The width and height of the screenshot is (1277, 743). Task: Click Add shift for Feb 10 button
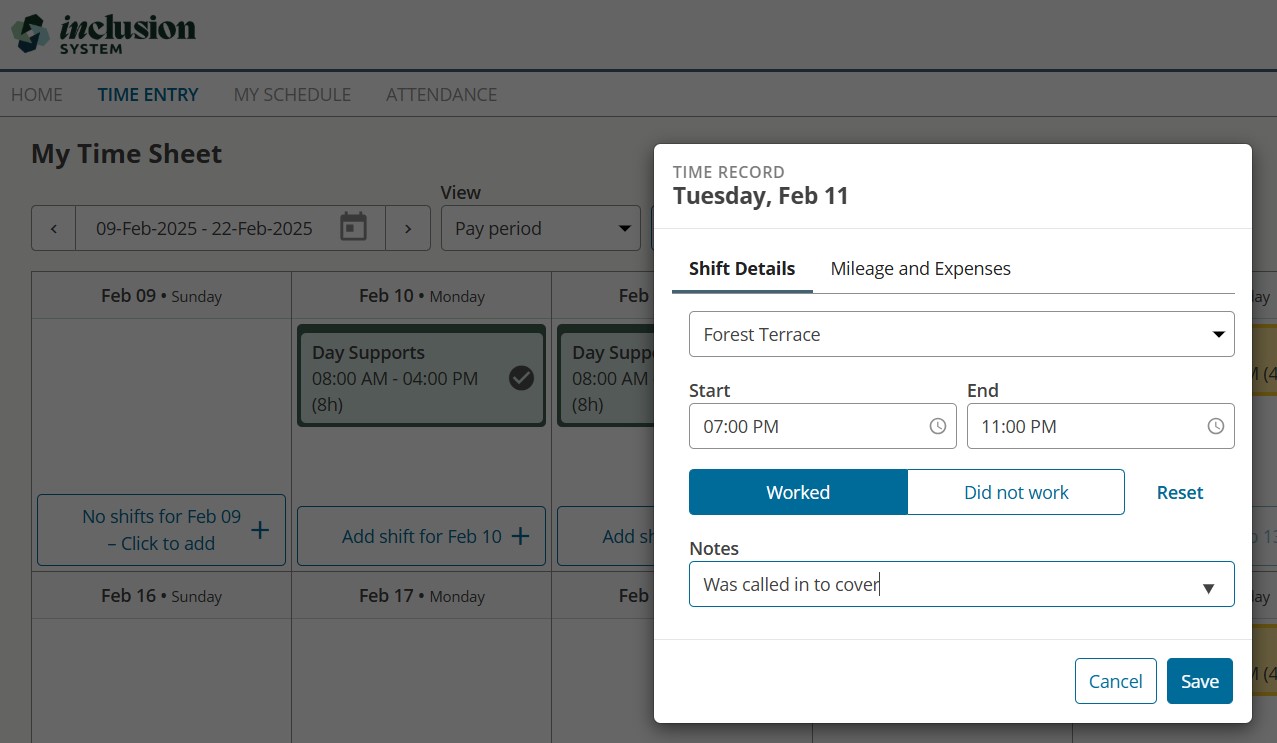click(x=421, y=536)
